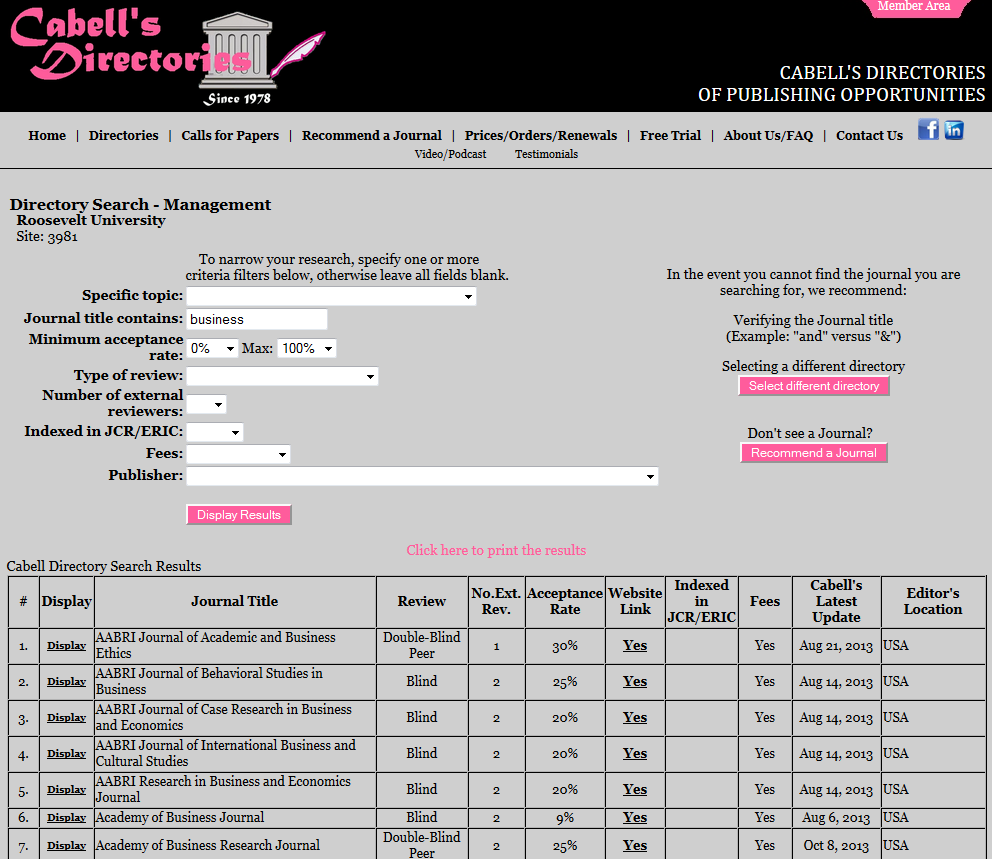The image size is (992, 859).
Task: Click here to print the results
Action: point(496,550)
